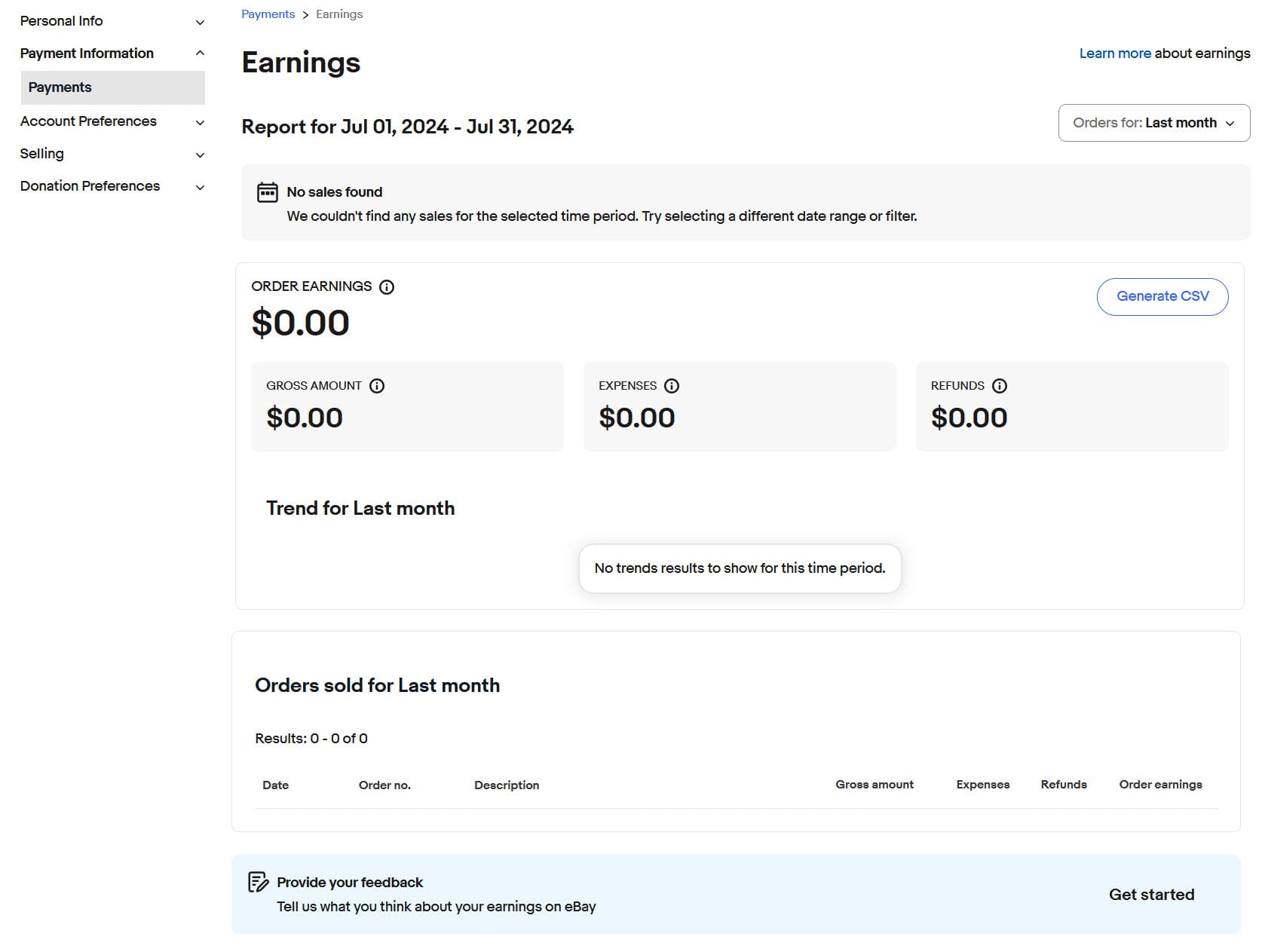Screen dimensions: 1262x952
Task: Click the Gross Amount info icon
Action: 377,386
